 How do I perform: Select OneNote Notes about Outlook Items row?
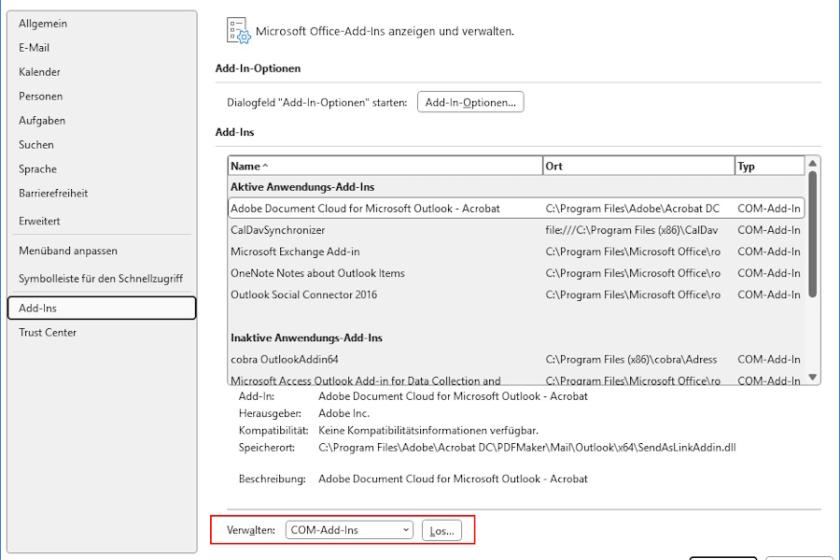click(516, 273)
